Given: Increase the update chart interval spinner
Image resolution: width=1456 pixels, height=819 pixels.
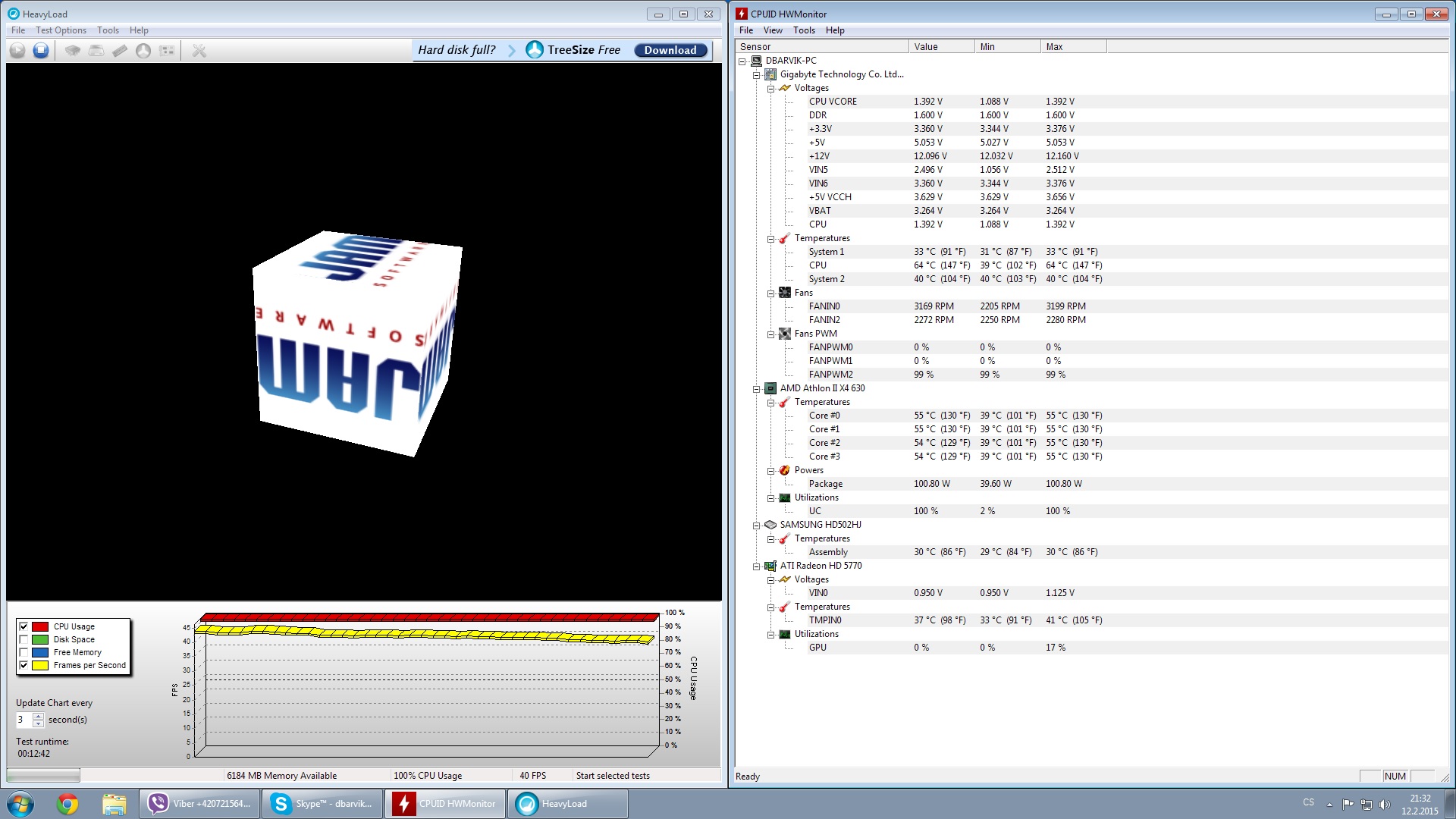Looking at the screenshot, I should click(38, 716).
